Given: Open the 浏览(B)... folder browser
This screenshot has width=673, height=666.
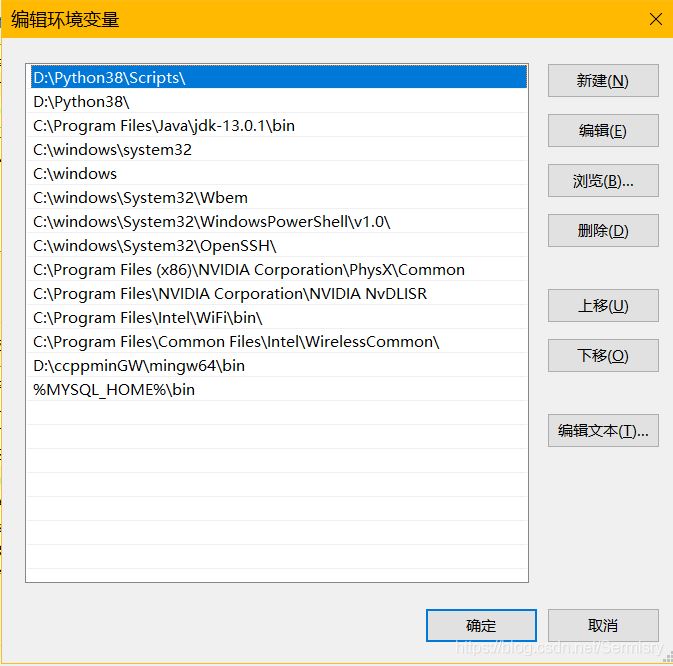Looking at the screenshot, I should 602,181.
